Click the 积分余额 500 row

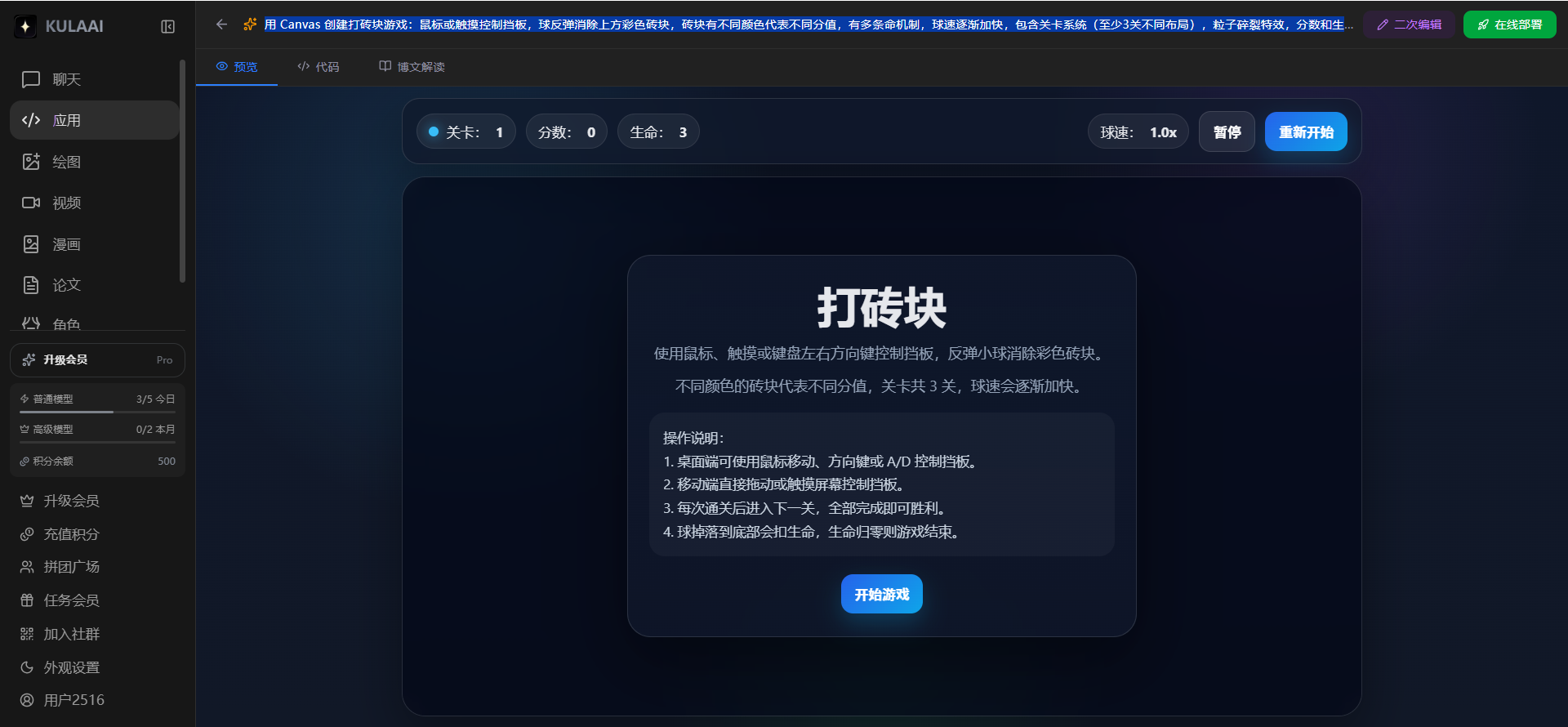97,462
